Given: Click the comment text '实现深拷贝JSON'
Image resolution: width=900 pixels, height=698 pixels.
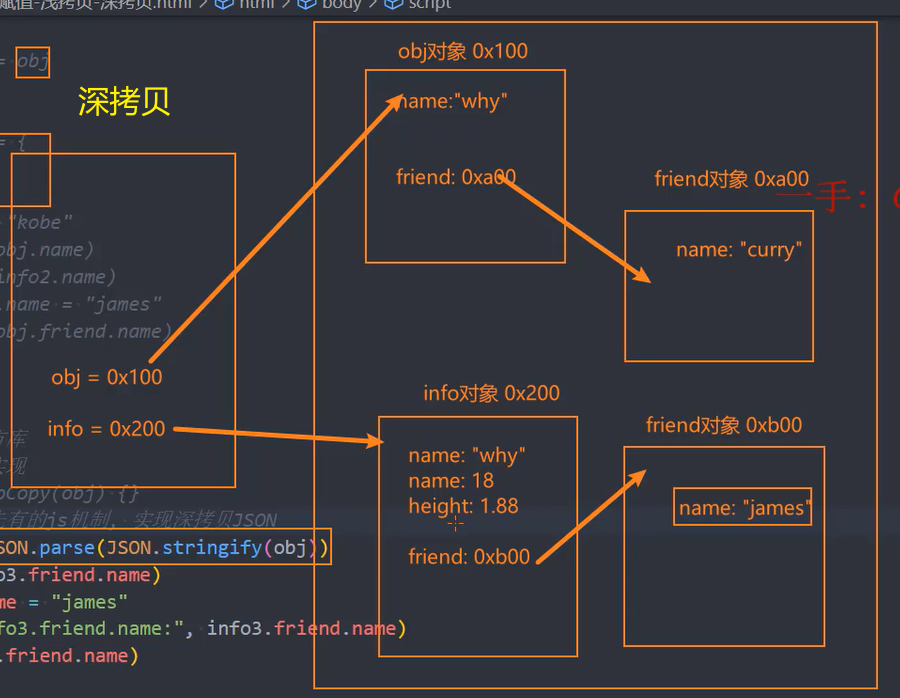Looking at the screenshot, I should [x=205, y=520].
